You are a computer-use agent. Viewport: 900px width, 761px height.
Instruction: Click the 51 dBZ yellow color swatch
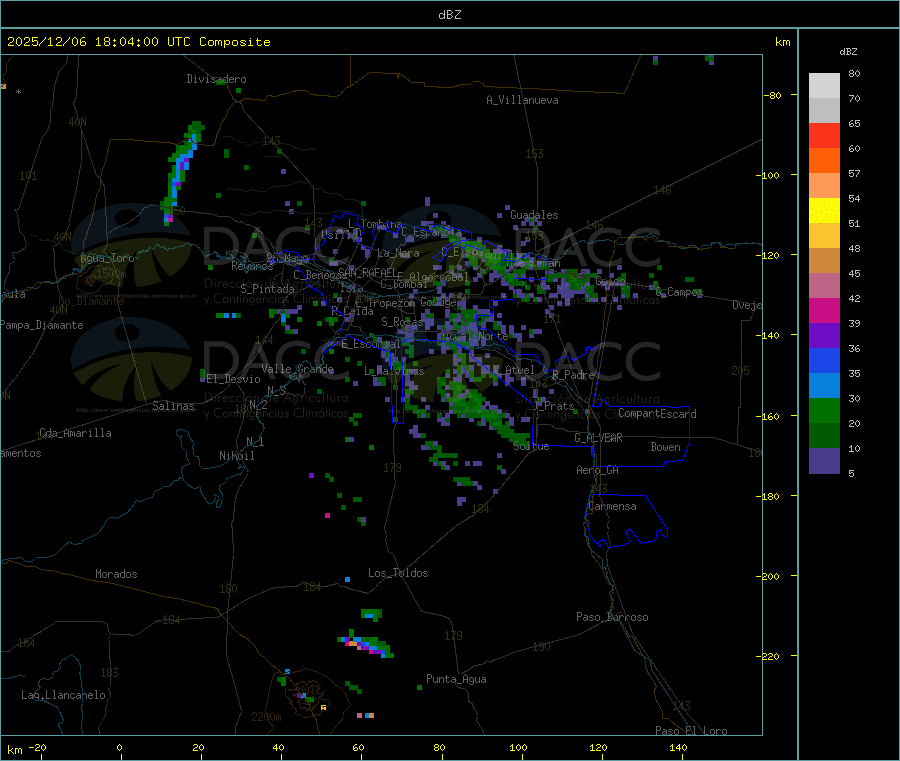pyautogui.click(x=824, y=211)
